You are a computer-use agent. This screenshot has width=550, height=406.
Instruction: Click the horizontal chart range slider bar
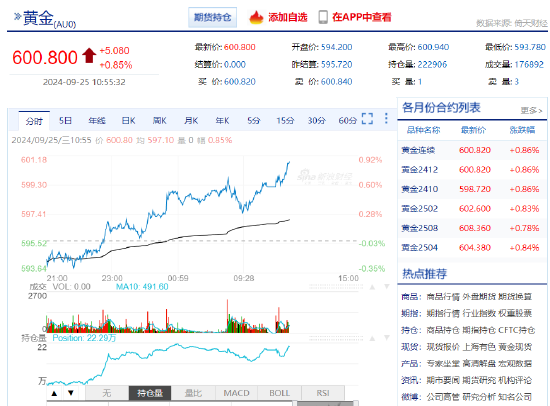click(x=202, y=403)
